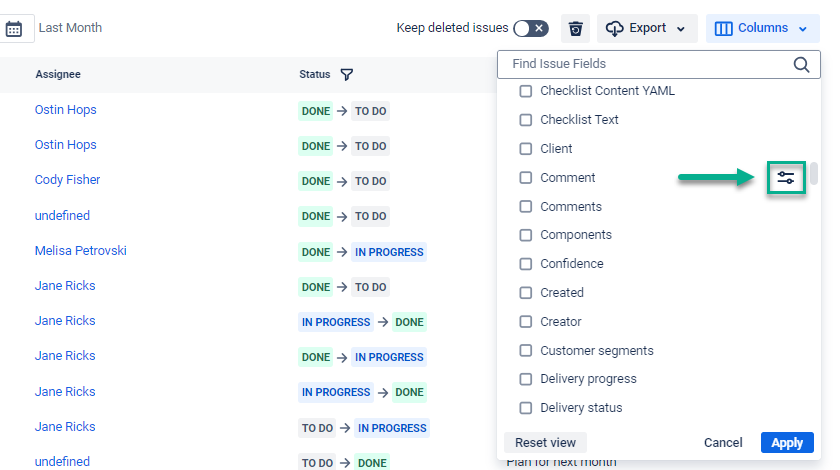Click the Find Issue Fields search box
The width and height of the screenshot is (840, 470).
click(x=645, y=64)
